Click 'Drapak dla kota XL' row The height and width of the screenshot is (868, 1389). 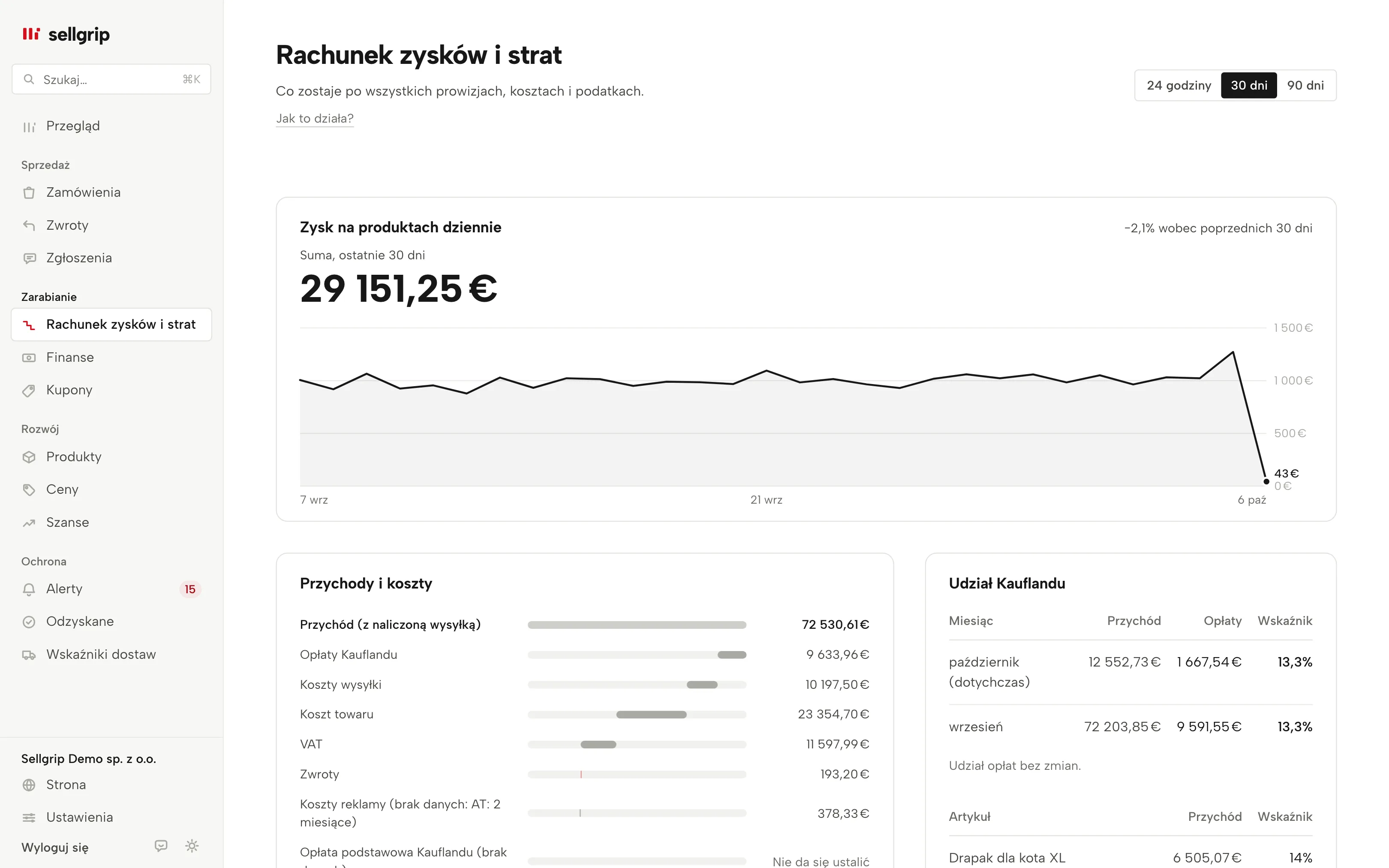click(1131, 858)
